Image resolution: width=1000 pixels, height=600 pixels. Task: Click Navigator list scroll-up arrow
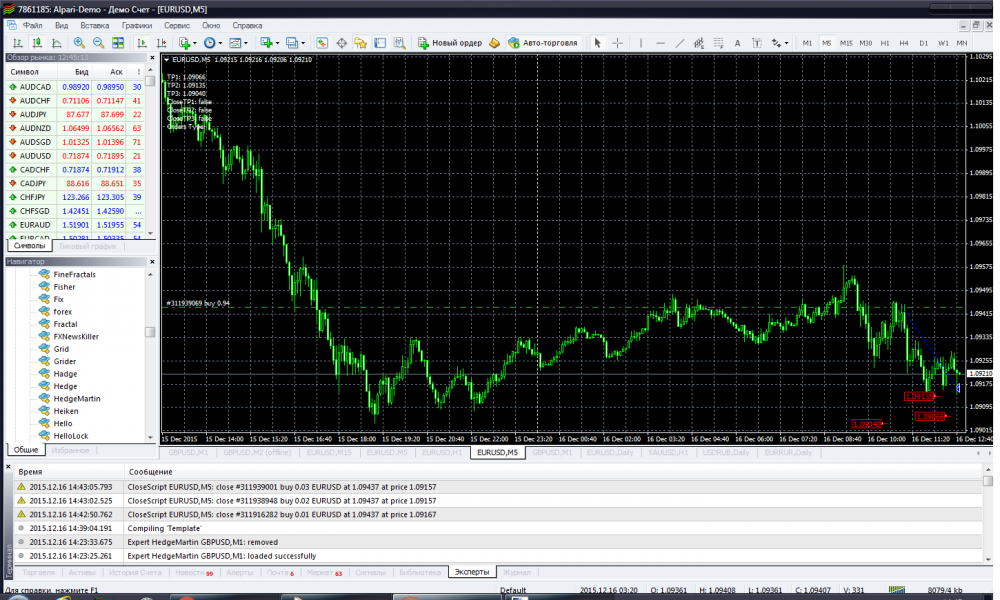(x=151, y=275)
